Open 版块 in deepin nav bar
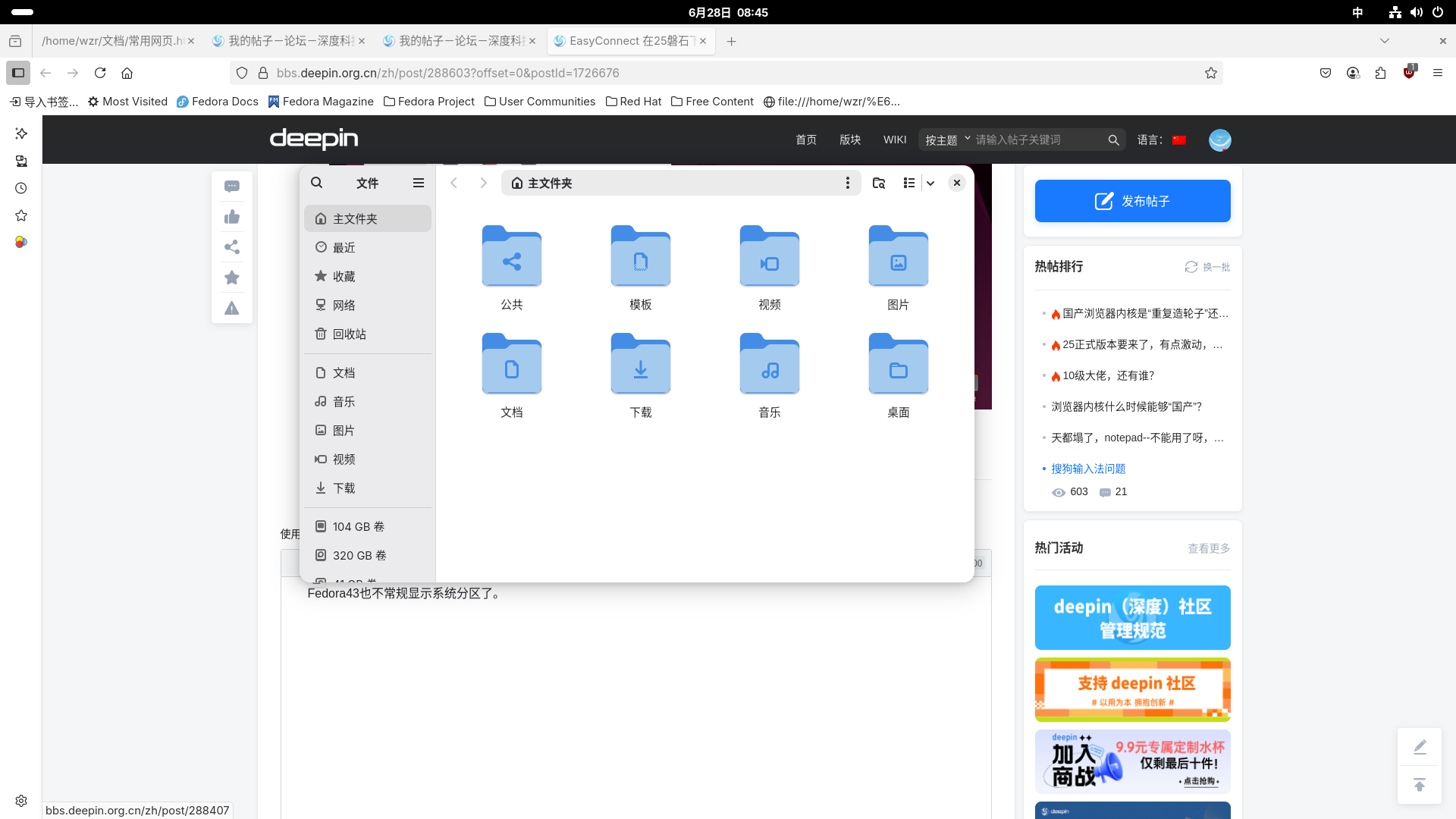This screenshot has width=1456, height=819. pos(850,140)
